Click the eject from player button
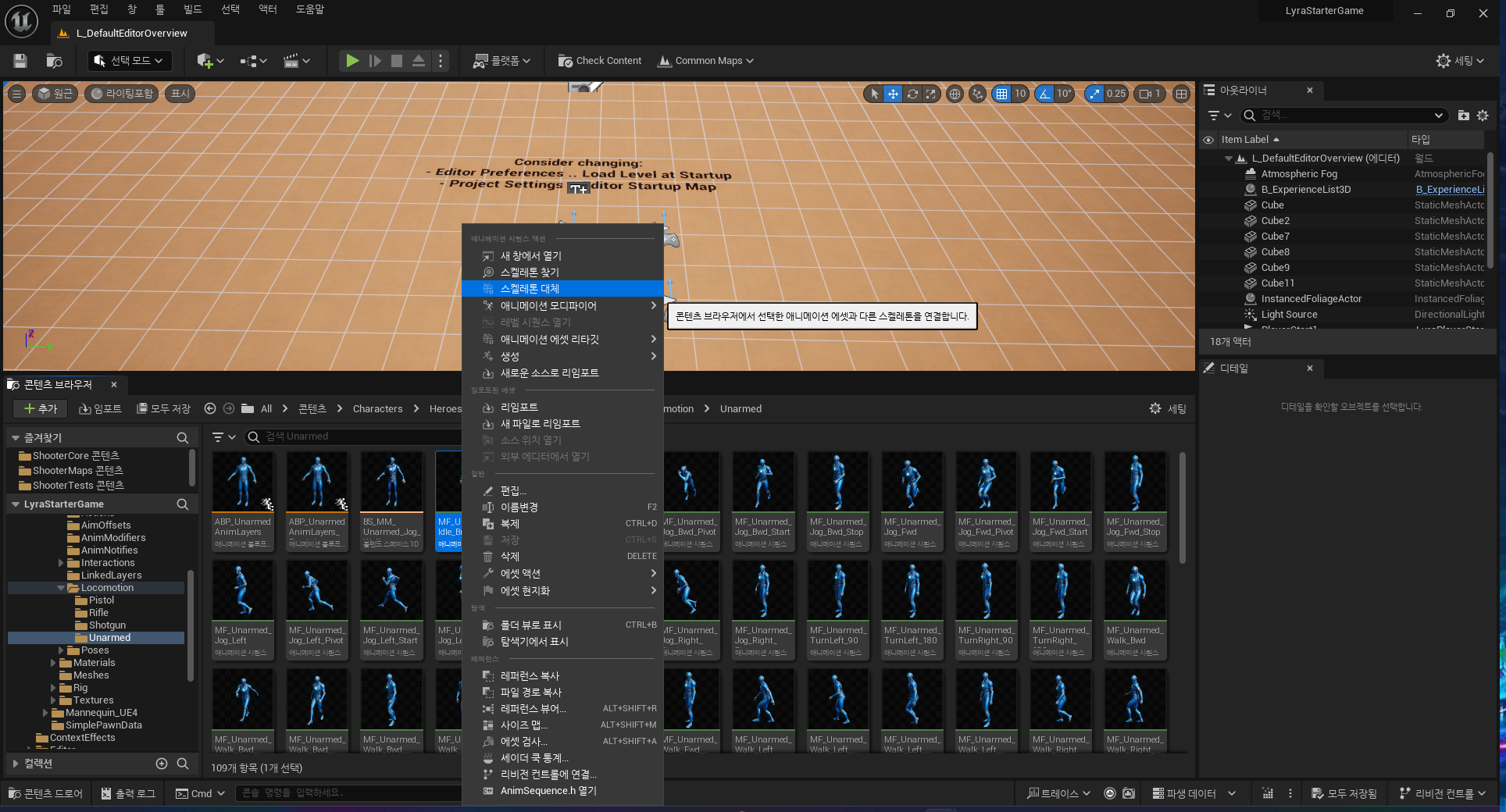The width and height of the screenshot is (1506, 812). 419,61
